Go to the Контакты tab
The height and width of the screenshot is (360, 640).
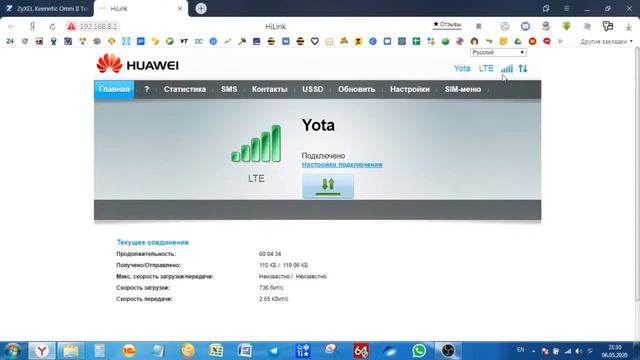pyautogui.click(x=269, y=89)
